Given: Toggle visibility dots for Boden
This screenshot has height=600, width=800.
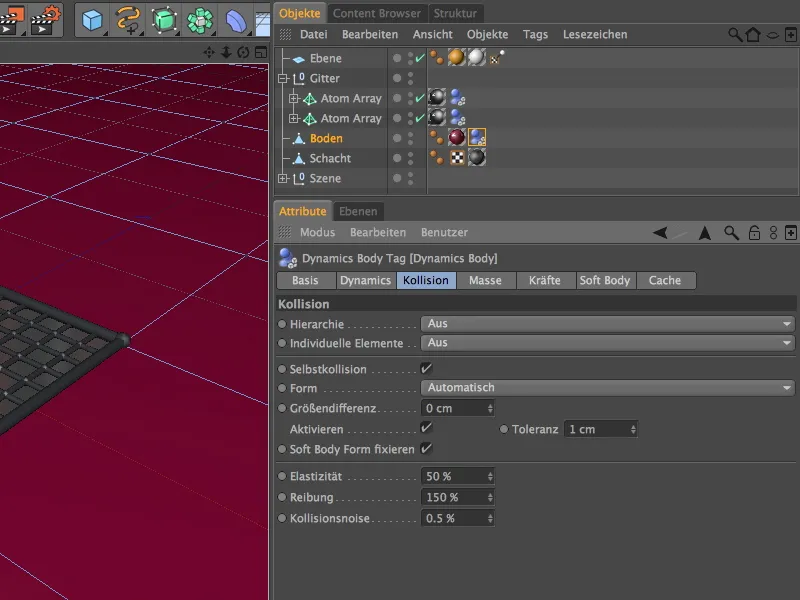Looking at the screenshot, I should tap(410, 138).
